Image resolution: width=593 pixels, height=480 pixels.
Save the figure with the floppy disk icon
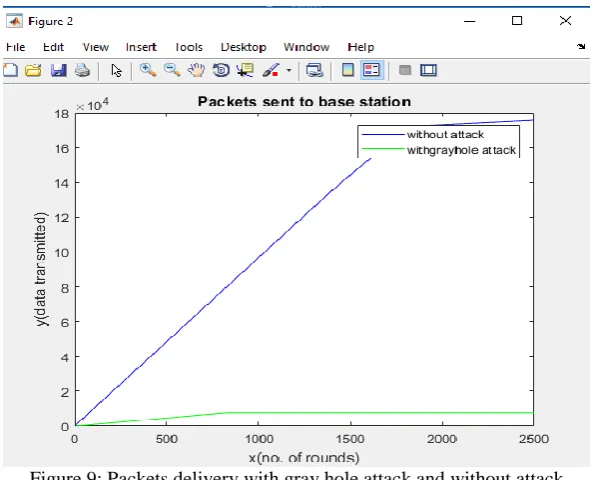(59, 70)
